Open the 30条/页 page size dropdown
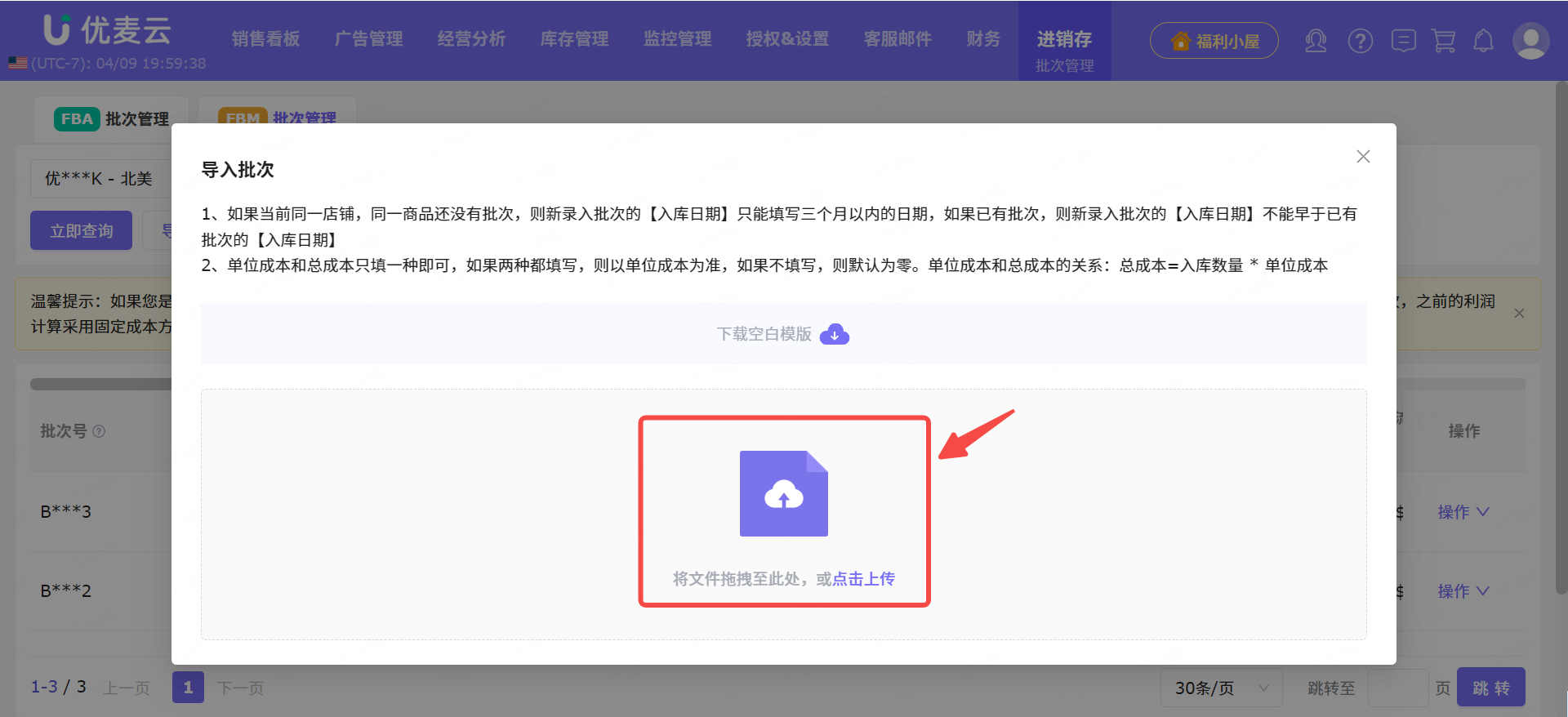 [x=1221, y=688]
